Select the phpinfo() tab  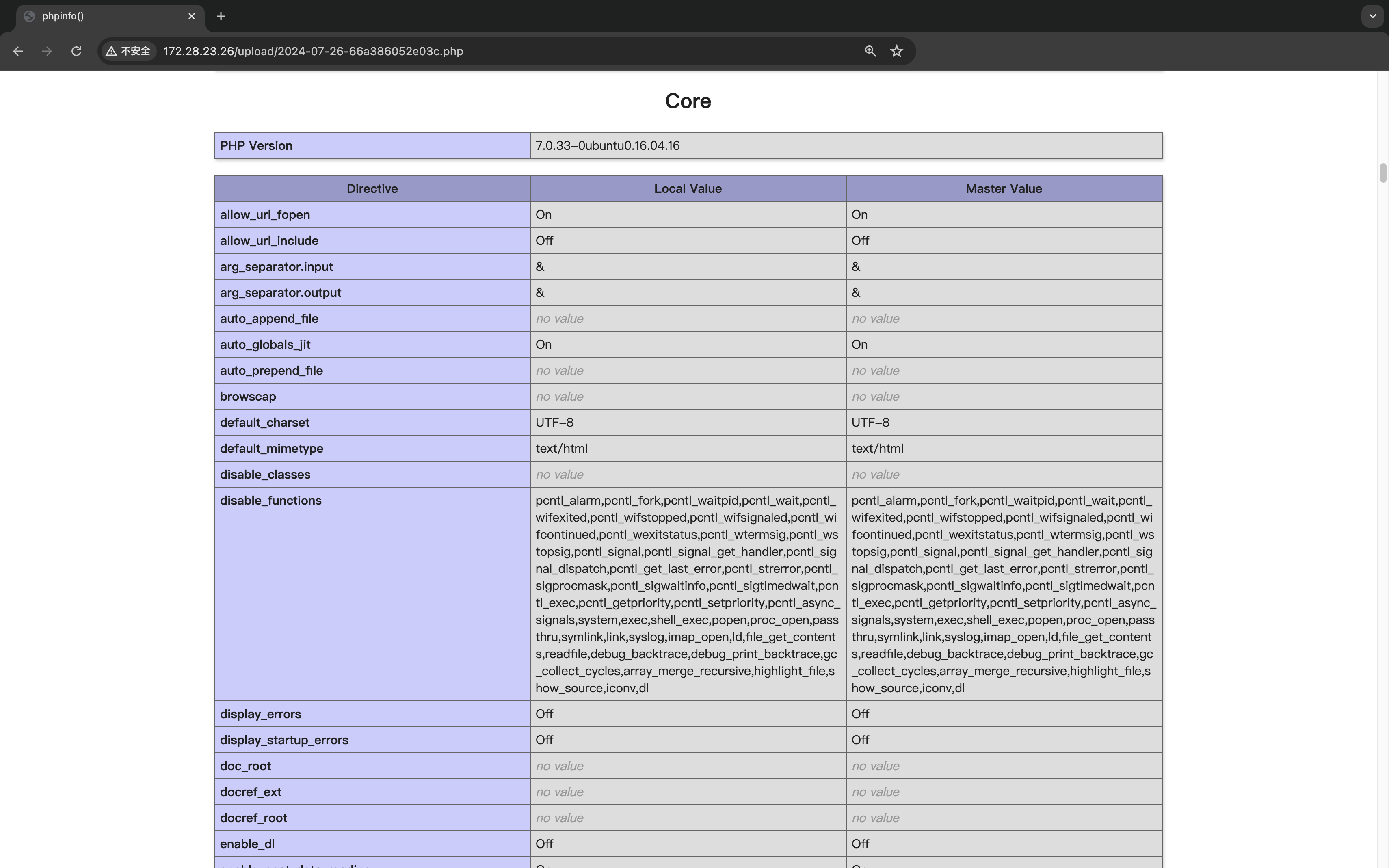pos(103,16)
